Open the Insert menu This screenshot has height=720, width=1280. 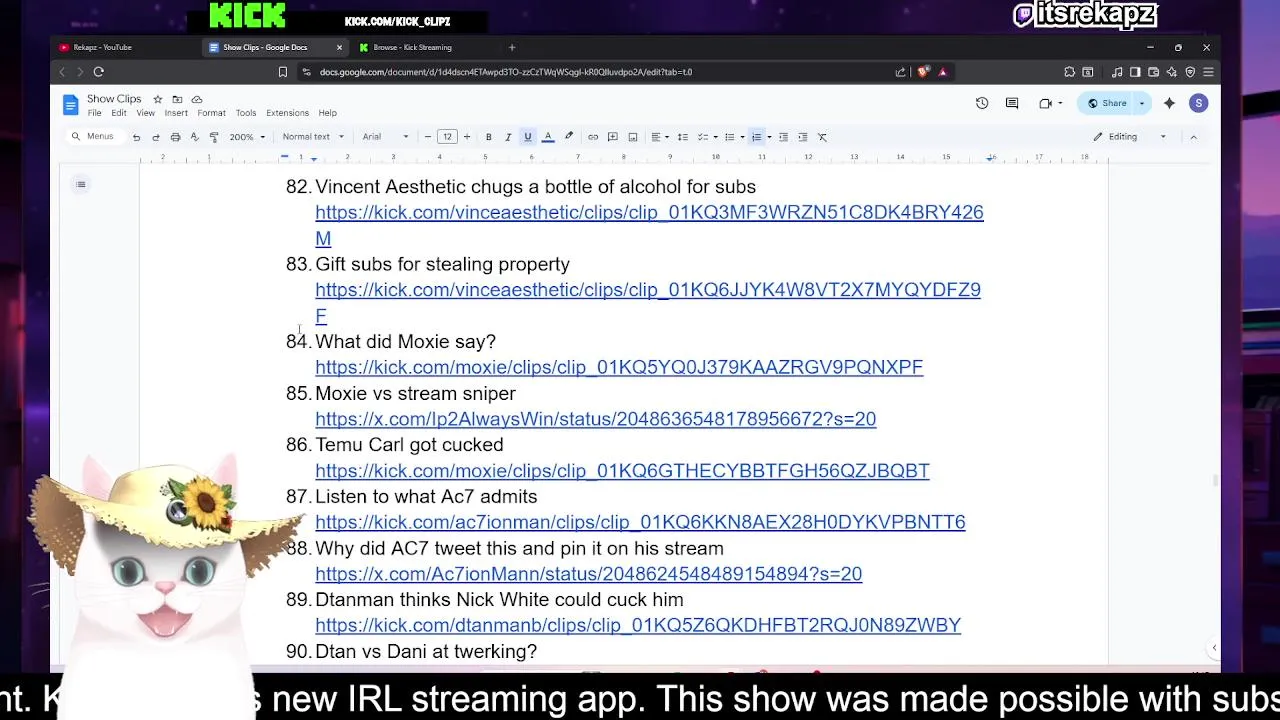pyautogui.click(x=176, y=113)
